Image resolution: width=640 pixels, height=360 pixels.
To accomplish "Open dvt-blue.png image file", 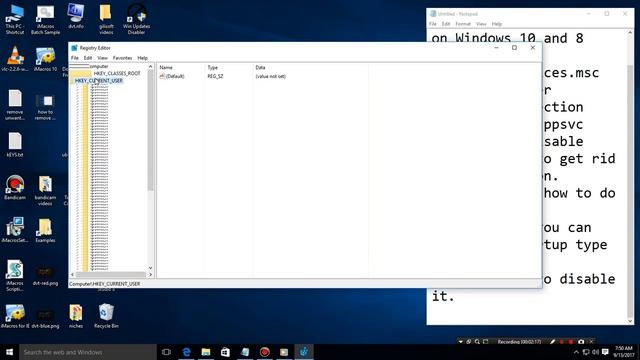I will tap(45, 318).
